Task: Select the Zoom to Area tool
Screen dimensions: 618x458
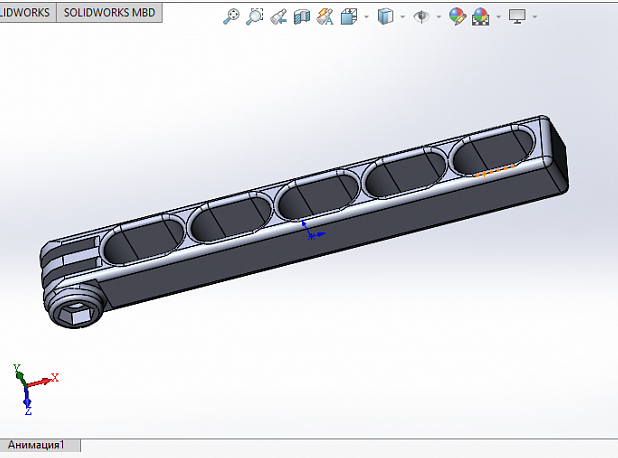Action: (255, 16)
